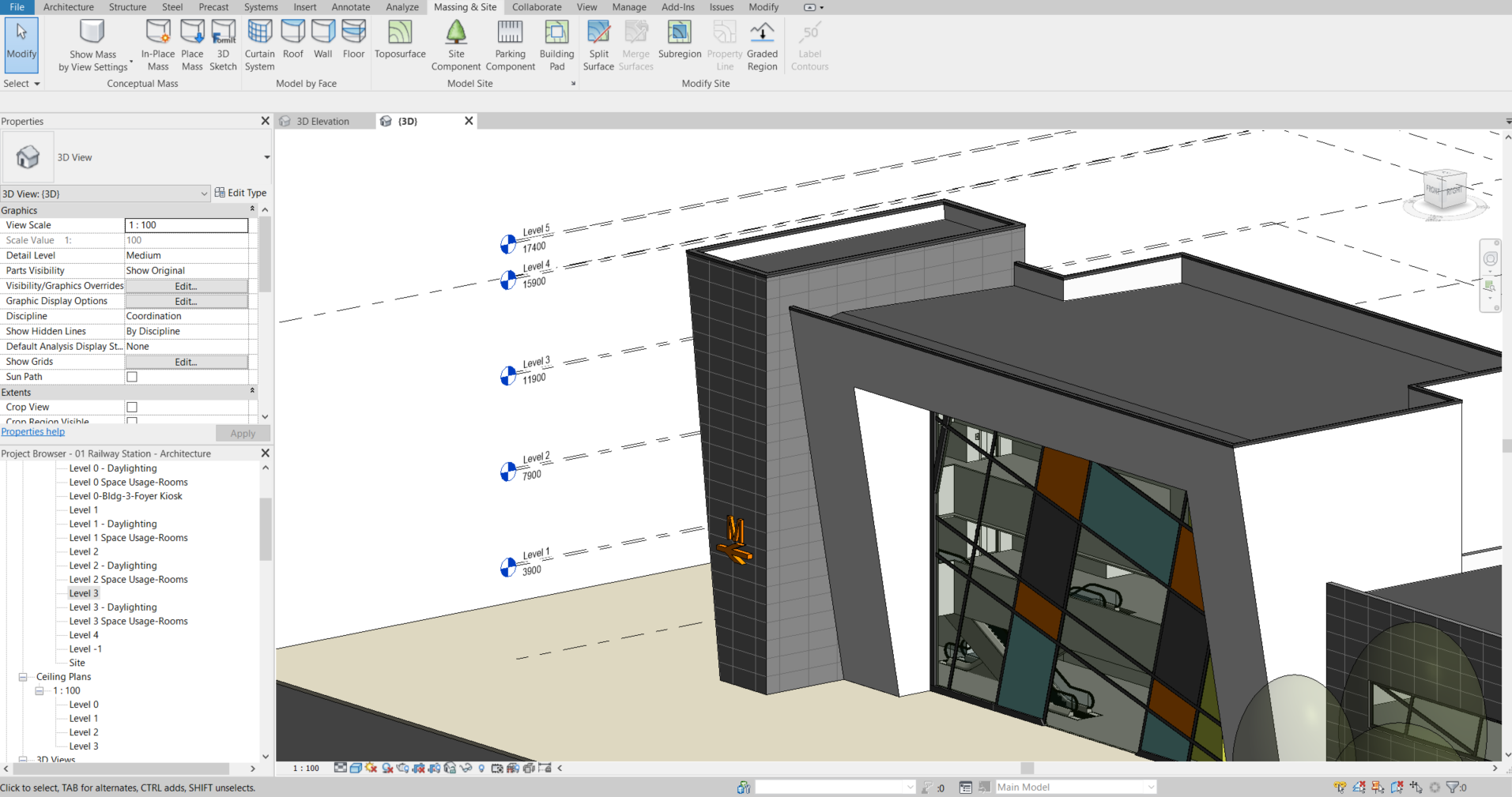Expand the Select panel dropdown
Viewport: 1512px width, 797px height.
click(x=21, y=84)
